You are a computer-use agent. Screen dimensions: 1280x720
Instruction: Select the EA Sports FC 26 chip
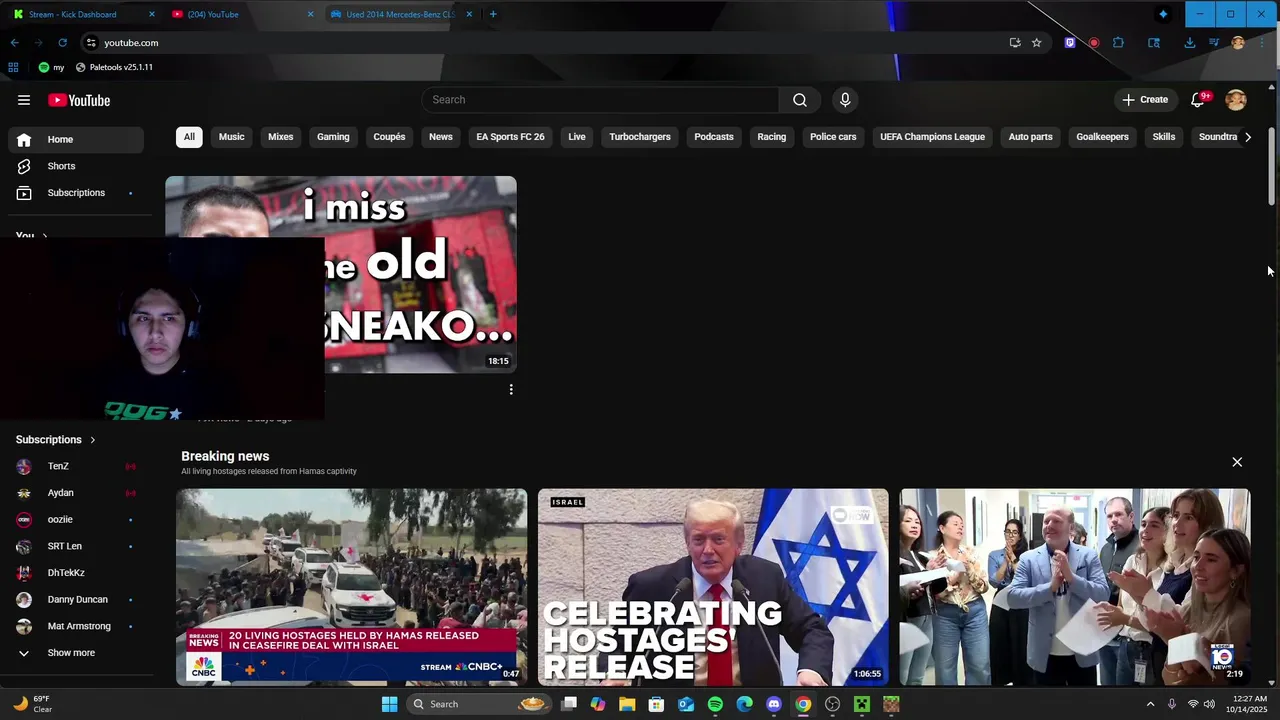coord(510,137)
